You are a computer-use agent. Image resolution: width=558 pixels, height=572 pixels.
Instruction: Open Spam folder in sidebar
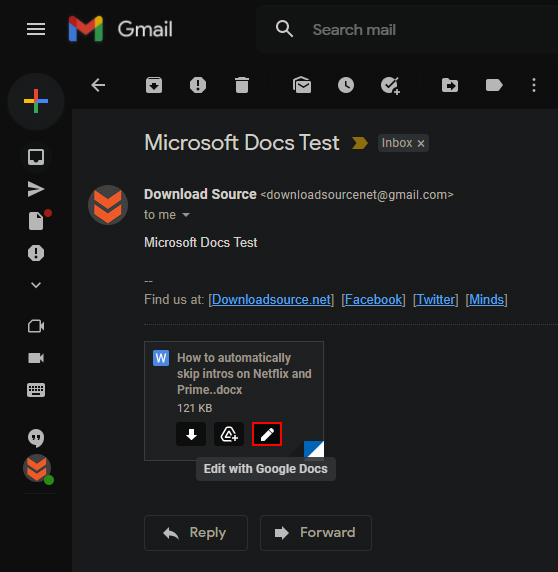click(x=36, y=253)
